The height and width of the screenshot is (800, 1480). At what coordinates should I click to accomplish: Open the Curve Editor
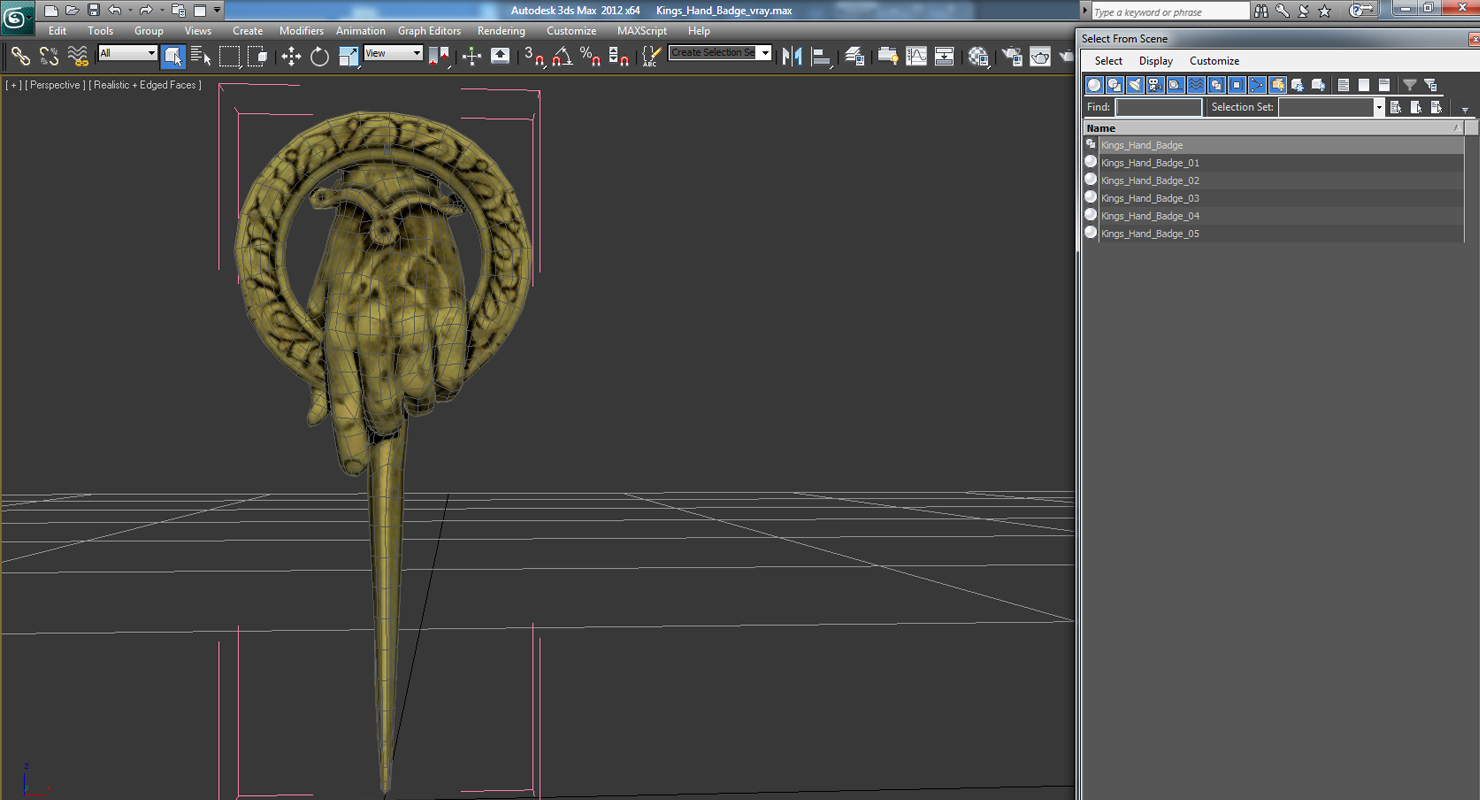(916, 56)
